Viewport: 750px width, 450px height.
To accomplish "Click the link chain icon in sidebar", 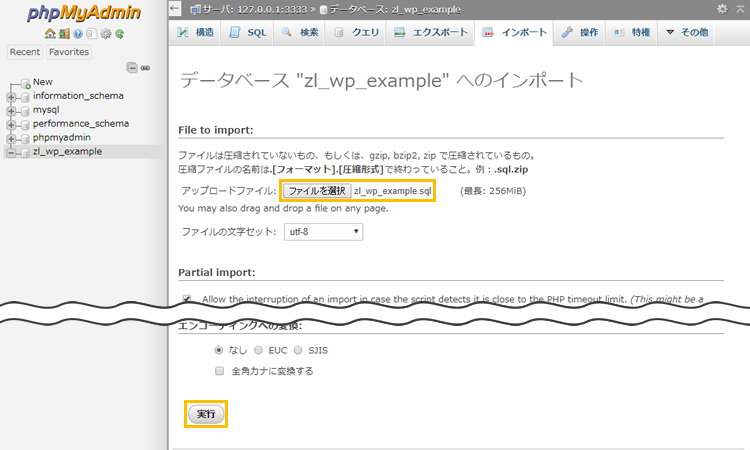I will [145, 67].
